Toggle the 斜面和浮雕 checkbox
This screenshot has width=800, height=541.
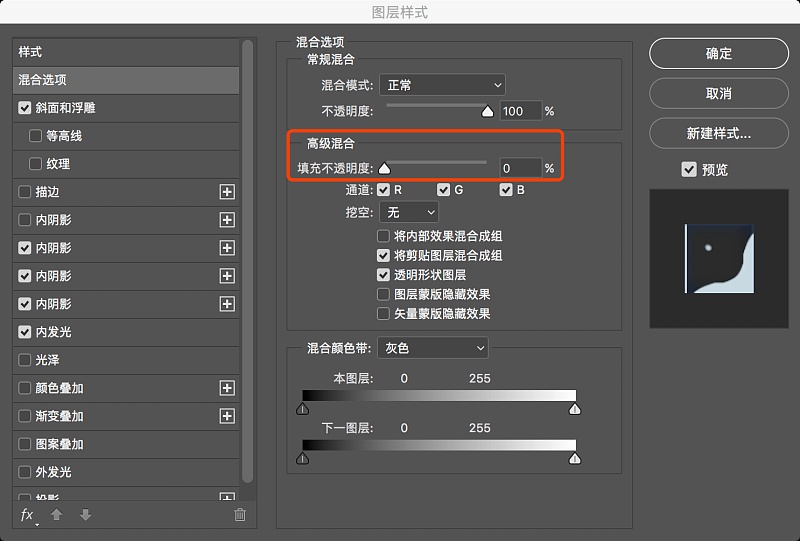[24, 108]
